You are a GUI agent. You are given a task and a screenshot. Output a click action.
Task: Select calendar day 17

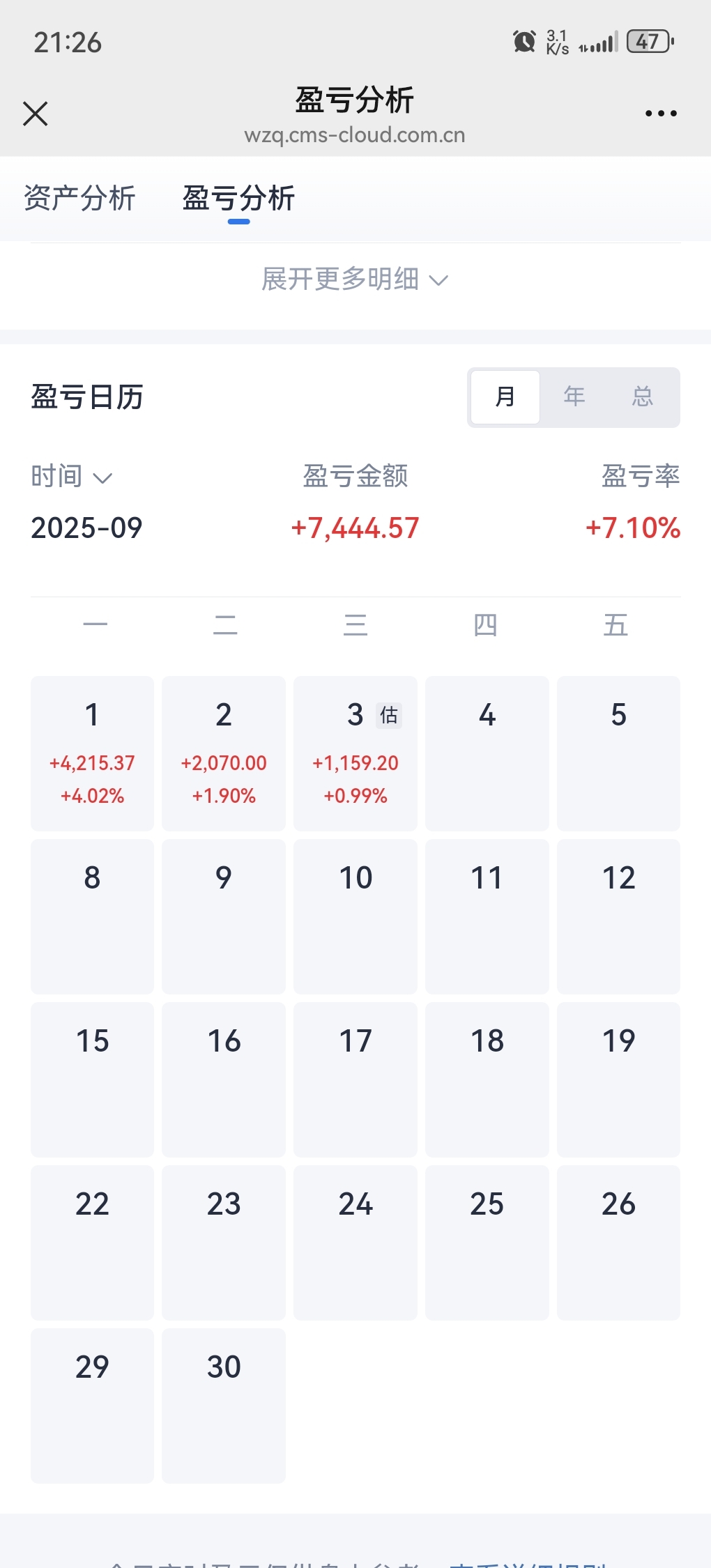(x=355, y=1079)
